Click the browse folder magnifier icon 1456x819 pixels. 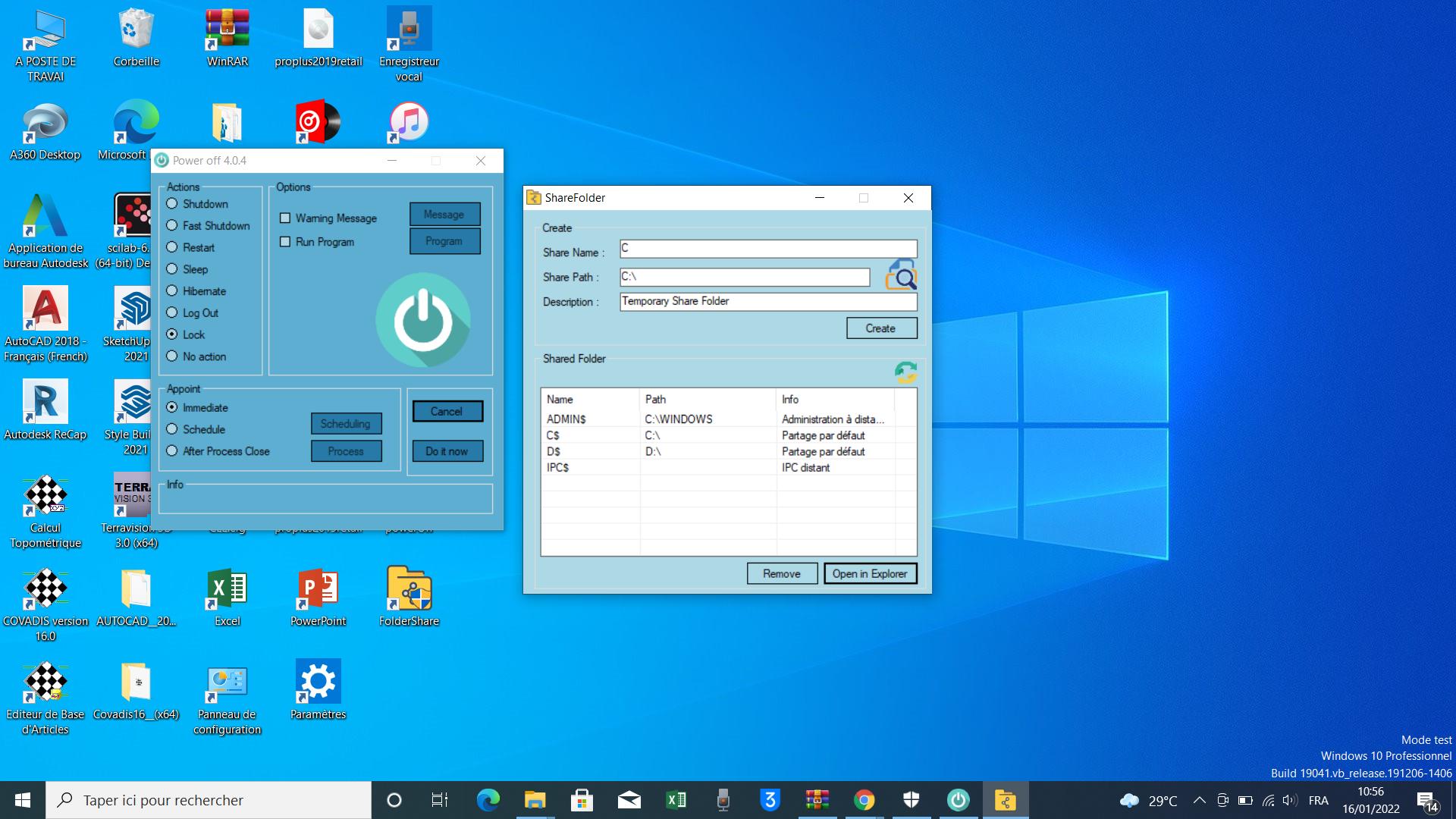[x=901, y=275]
